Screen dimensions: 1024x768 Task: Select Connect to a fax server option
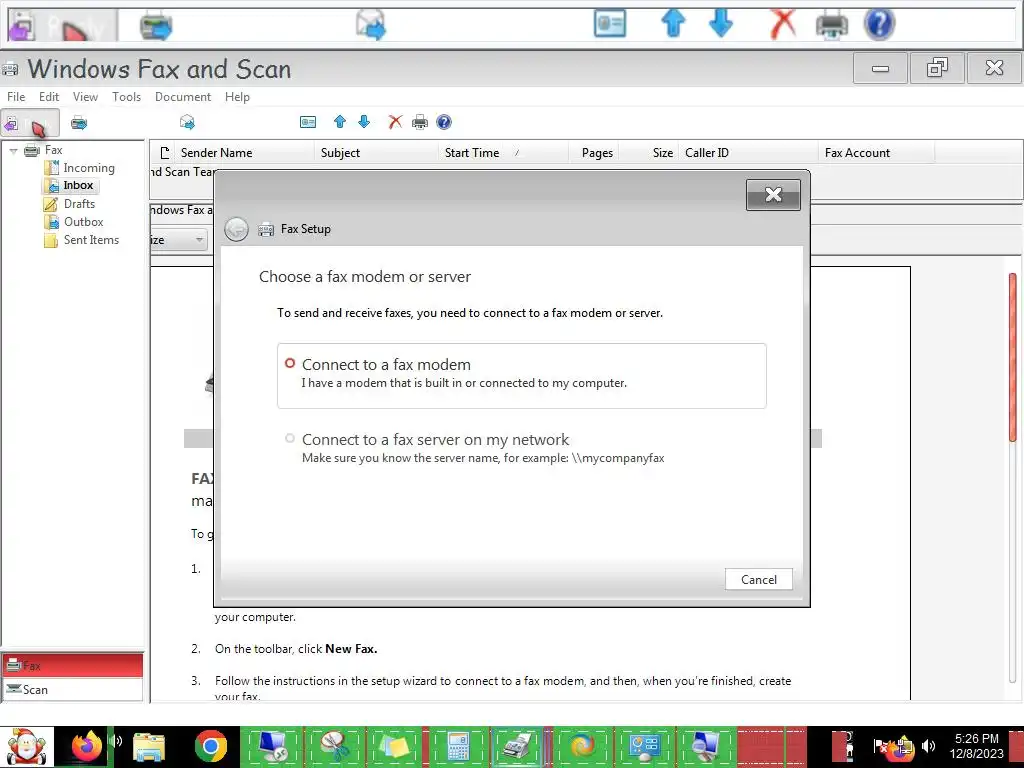(x=521, y=448)
